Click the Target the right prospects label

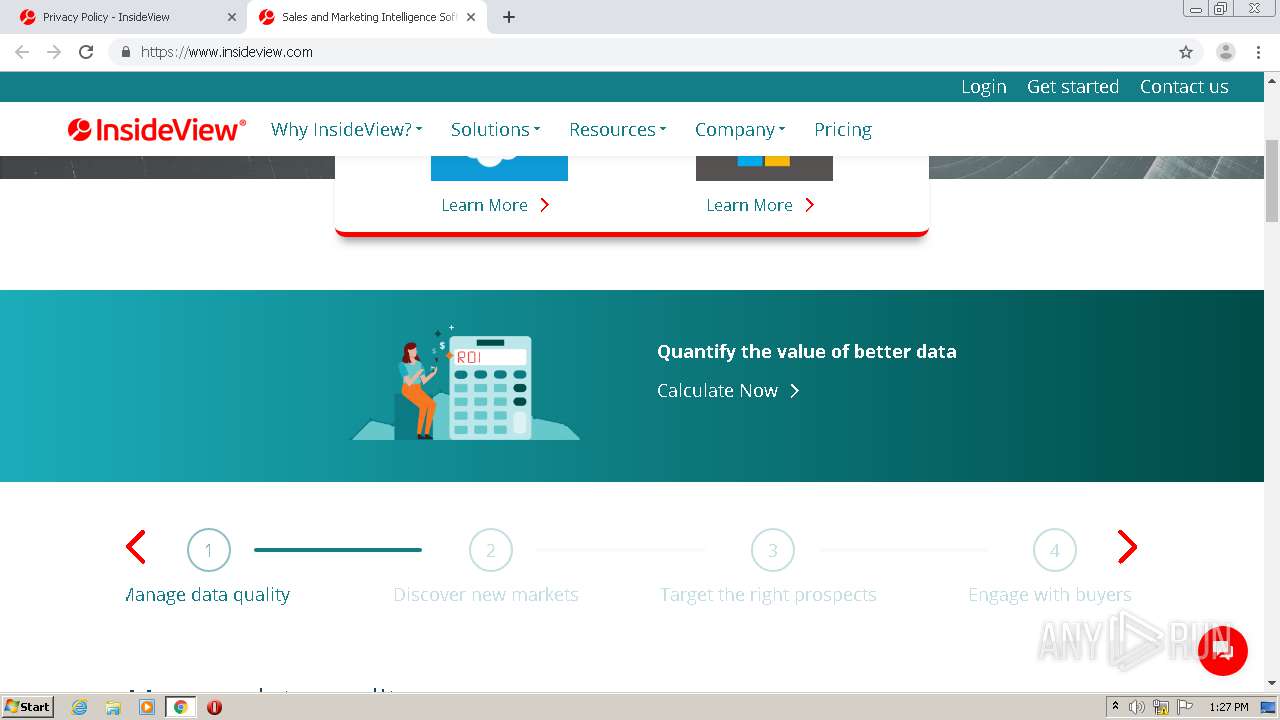click(768, 595)
